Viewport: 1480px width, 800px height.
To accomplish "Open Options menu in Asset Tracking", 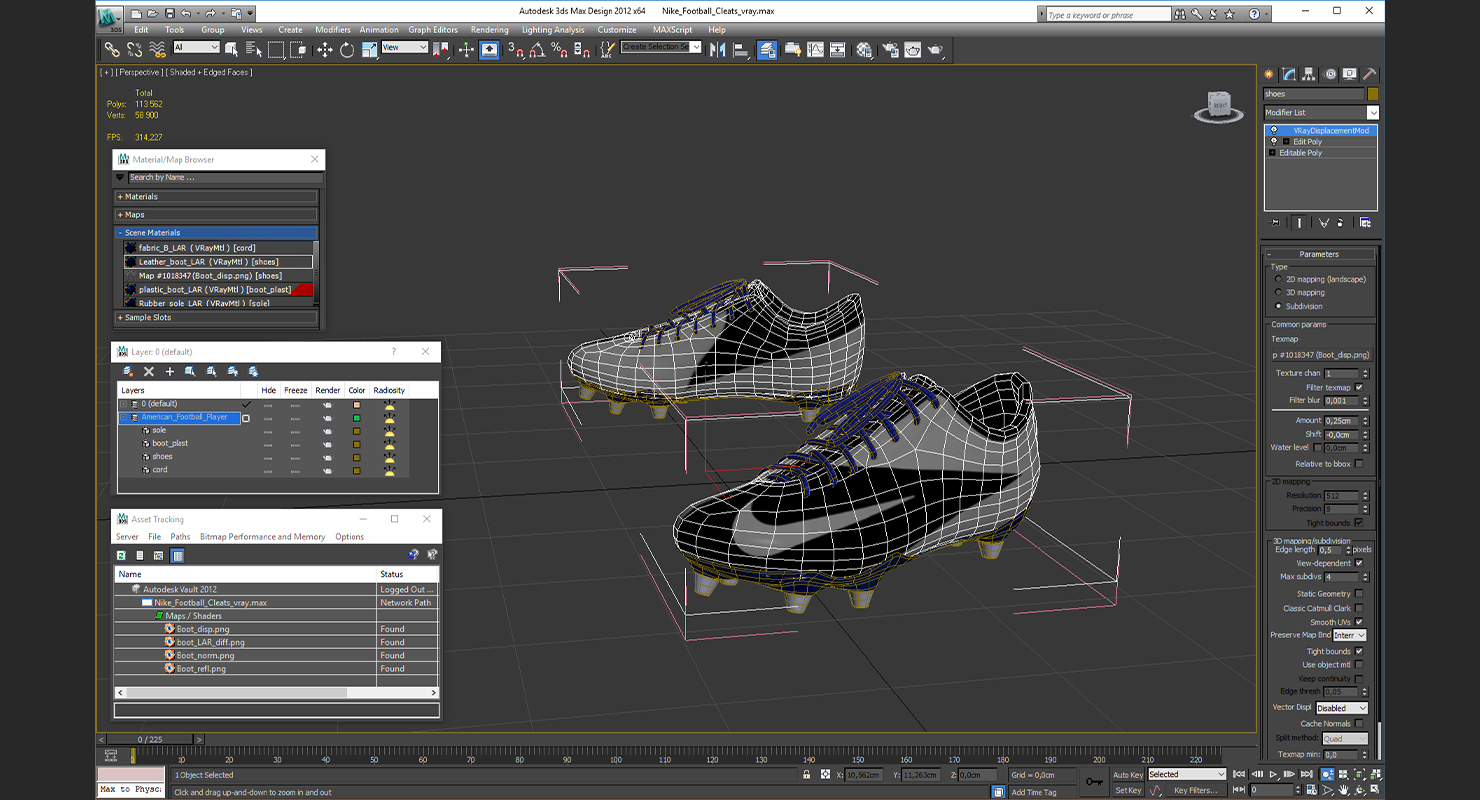I will 349,537.
